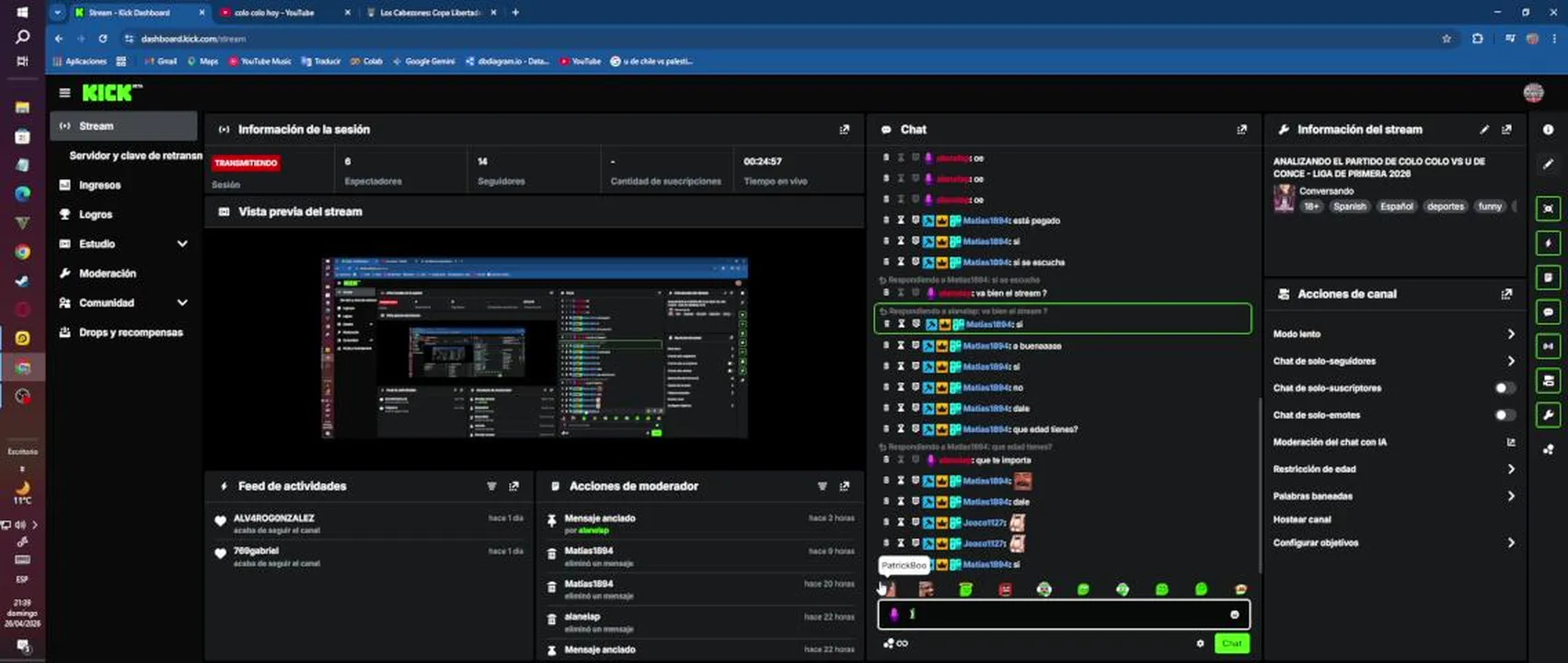Open Moderación del chat con IA
1568x663 pixels.
[1393, 442]
